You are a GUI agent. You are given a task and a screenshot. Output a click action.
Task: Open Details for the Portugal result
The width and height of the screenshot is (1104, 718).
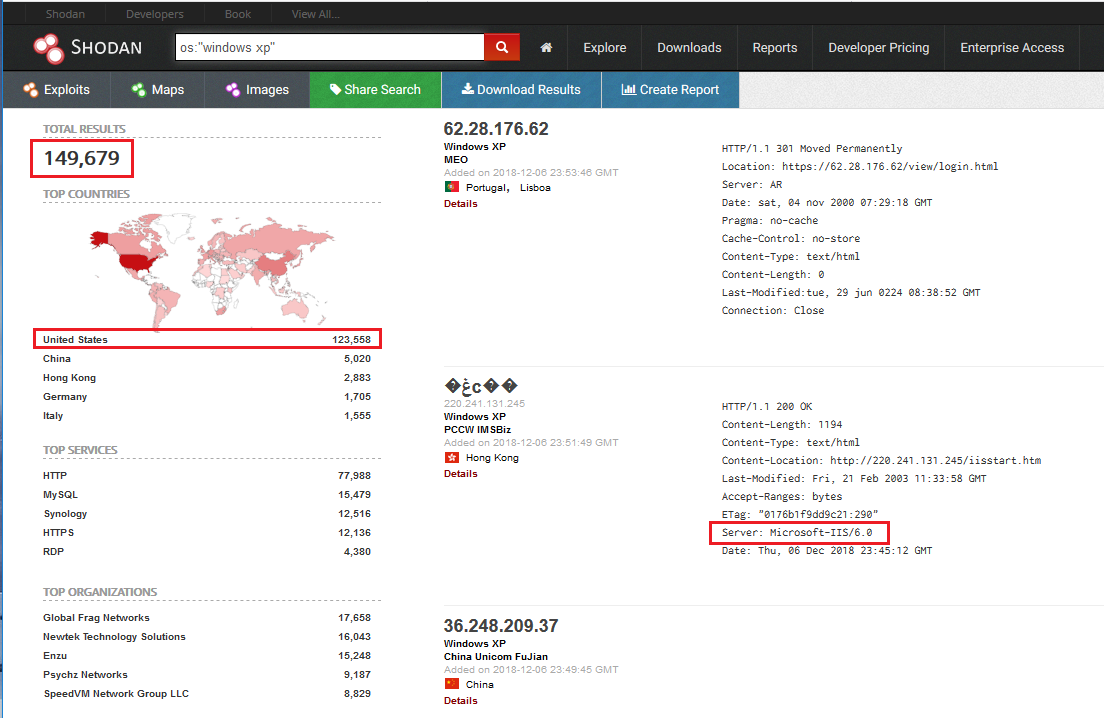click(x=460, y=203)
